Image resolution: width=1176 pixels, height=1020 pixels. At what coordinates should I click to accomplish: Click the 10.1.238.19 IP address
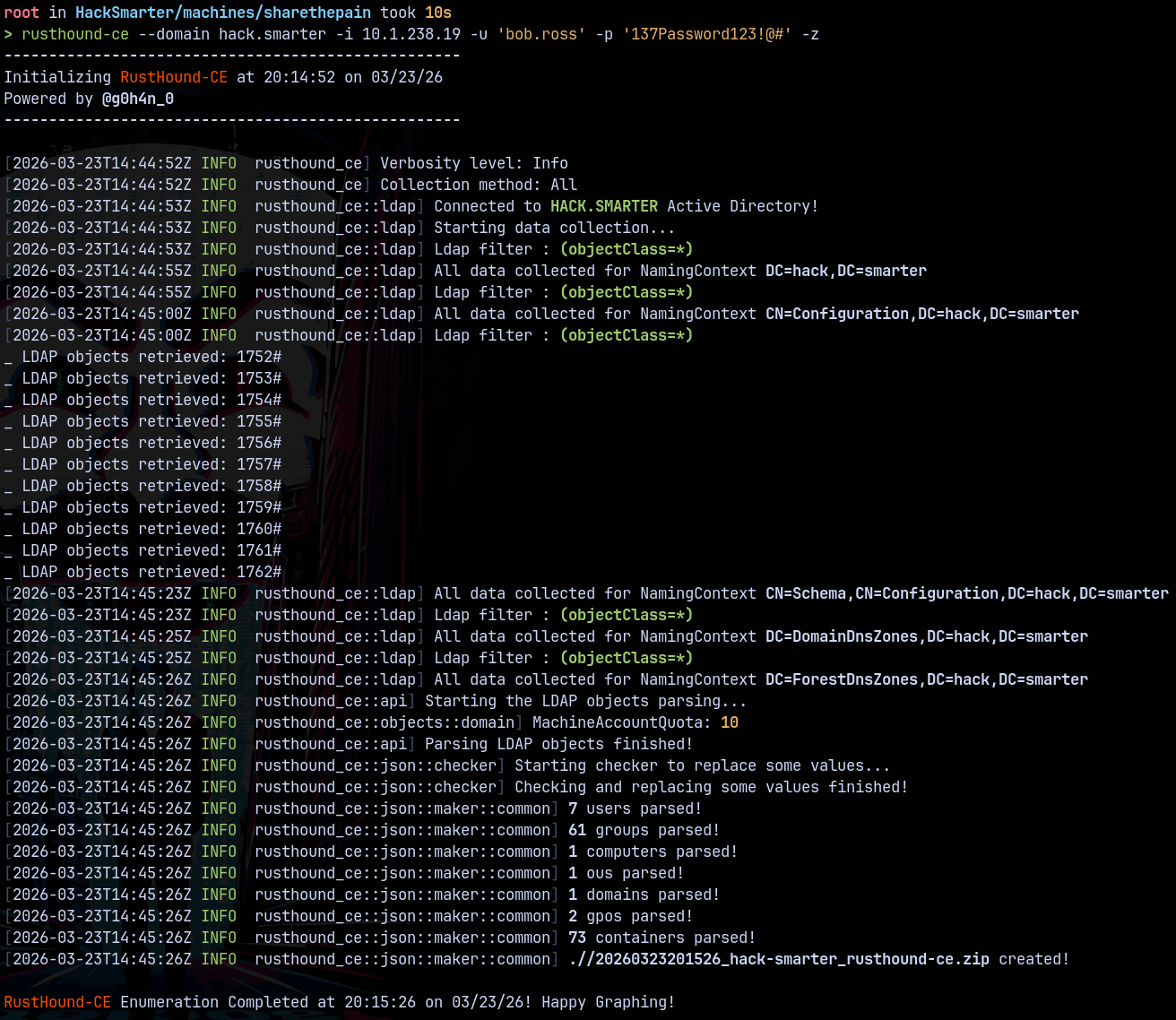[411, 34]
